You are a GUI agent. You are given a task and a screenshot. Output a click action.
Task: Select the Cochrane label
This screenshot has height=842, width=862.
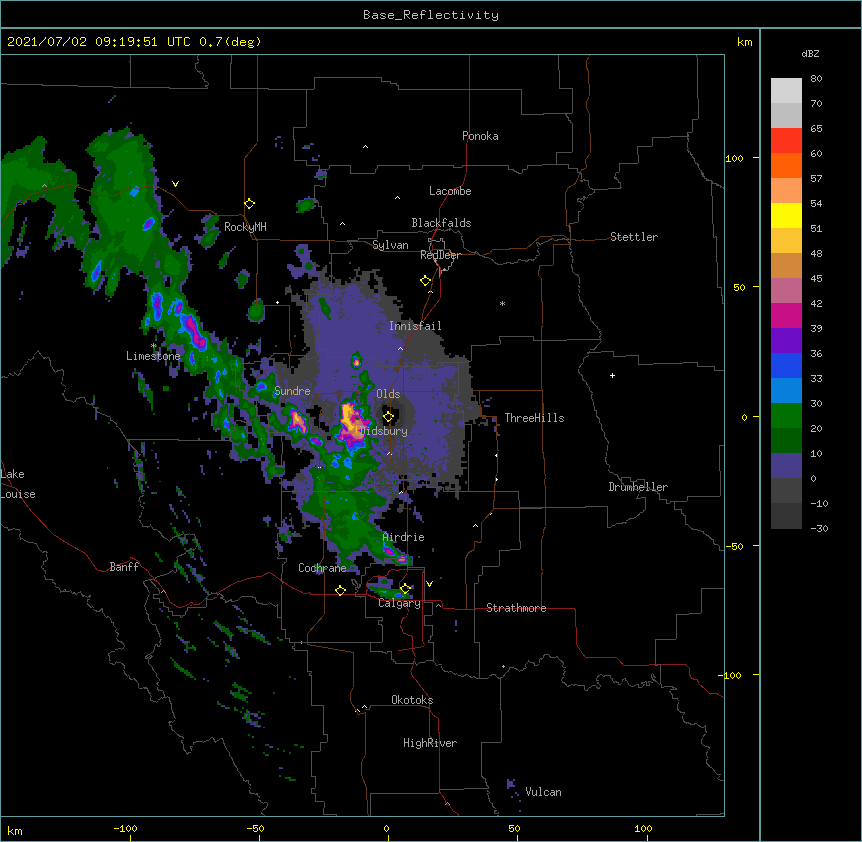(x=322, y=568)
